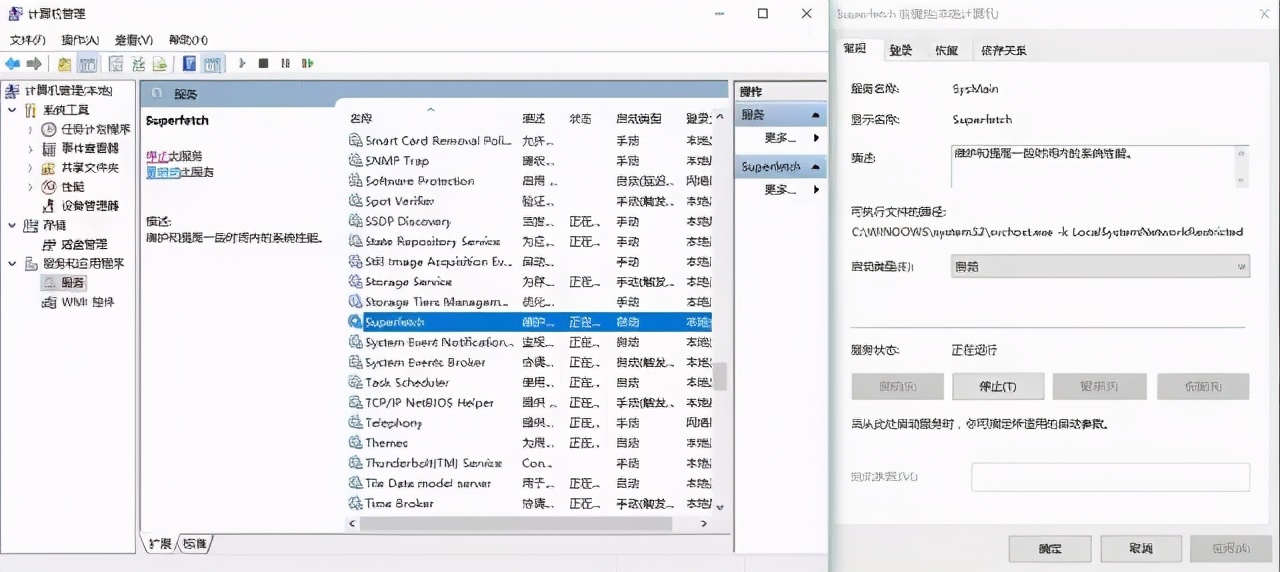Click the 启动参数 (start parameters) input field
Image resolution: width=1280 pixels, height=572 pixels.
coord(1110,477)
